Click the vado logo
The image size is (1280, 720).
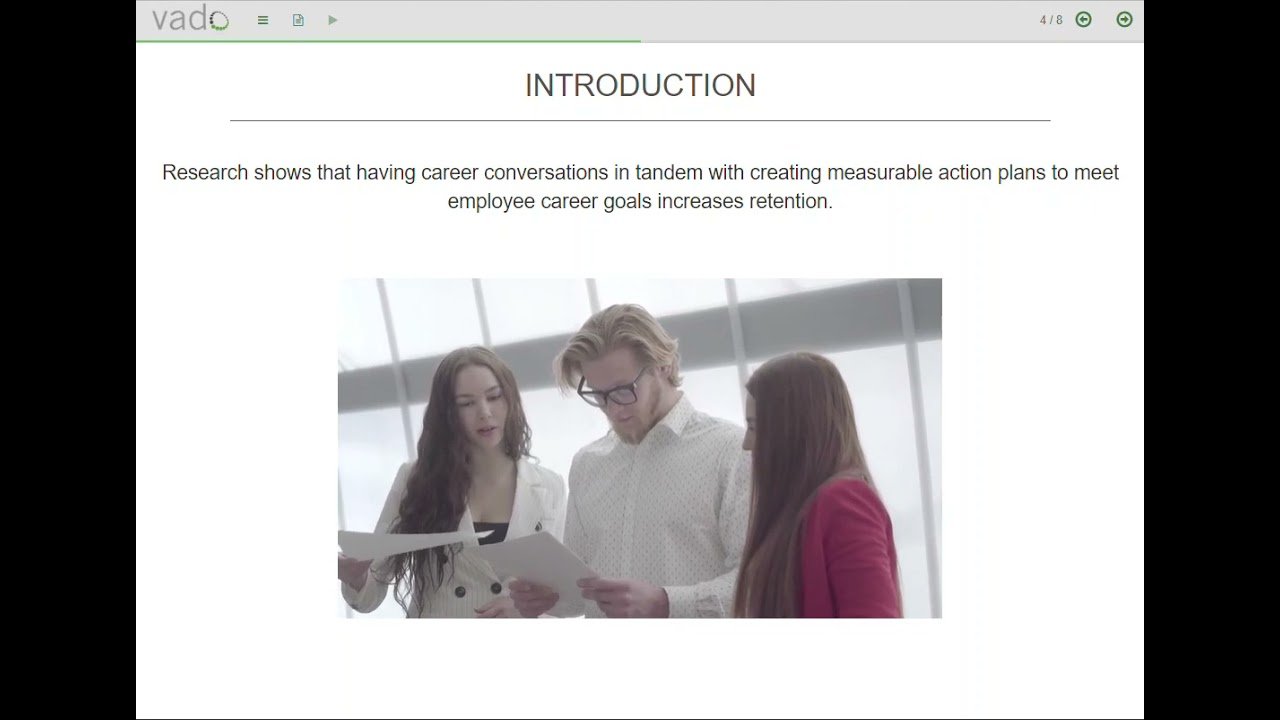190,19
